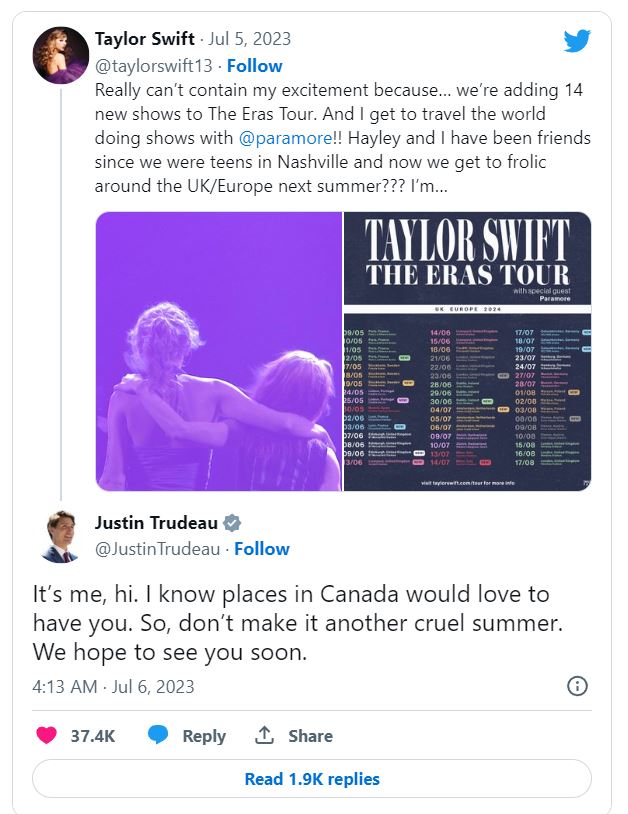Open Justin Trudeau's profile picture
Viewport: 628px width, 814px height.
tap(62, 536)
